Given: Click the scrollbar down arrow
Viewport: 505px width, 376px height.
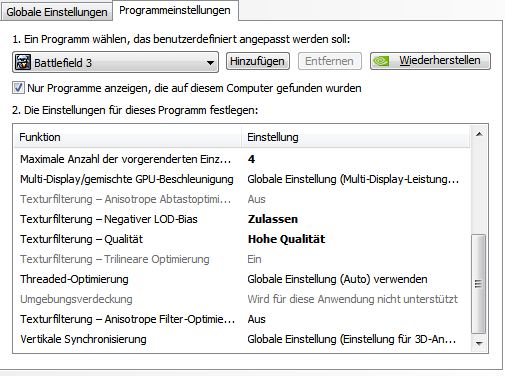Looking at the screenshot, I should pos(479,343).
